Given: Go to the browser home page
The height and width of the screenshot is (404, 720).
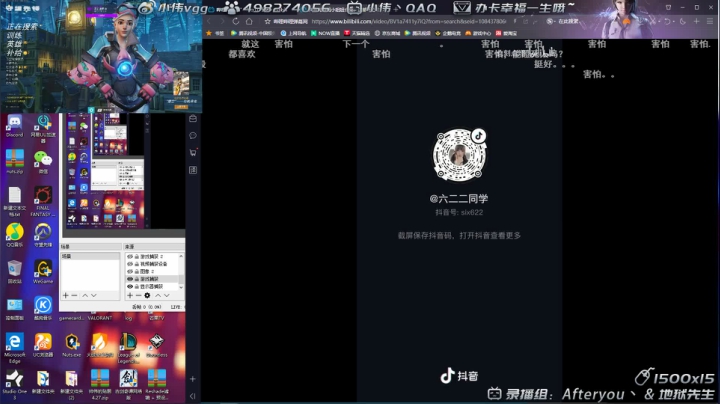Looking at the screenshot, I should [249, 22].
